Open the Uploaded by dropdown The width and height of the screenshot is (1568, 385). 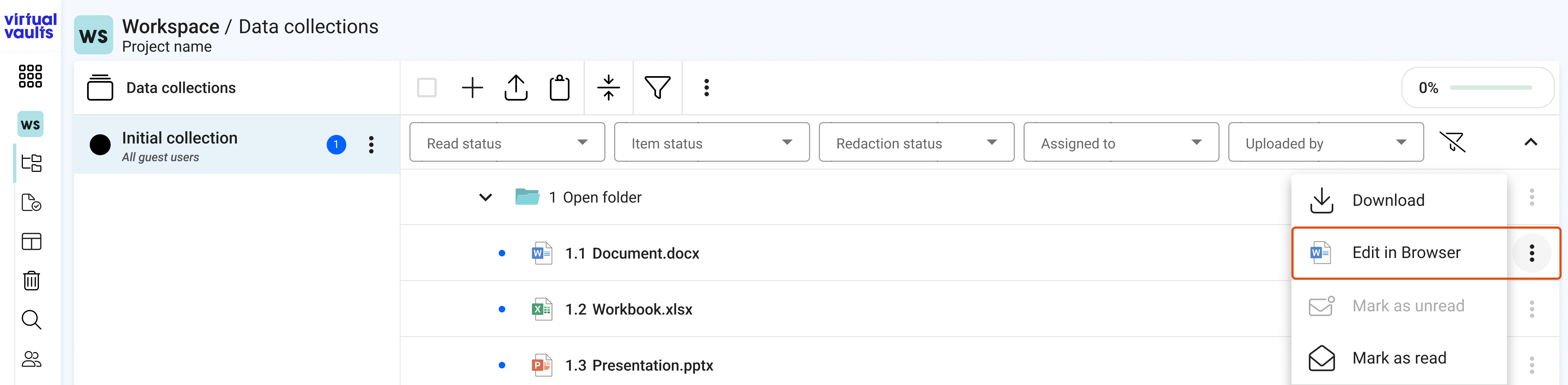(1326, 142)
